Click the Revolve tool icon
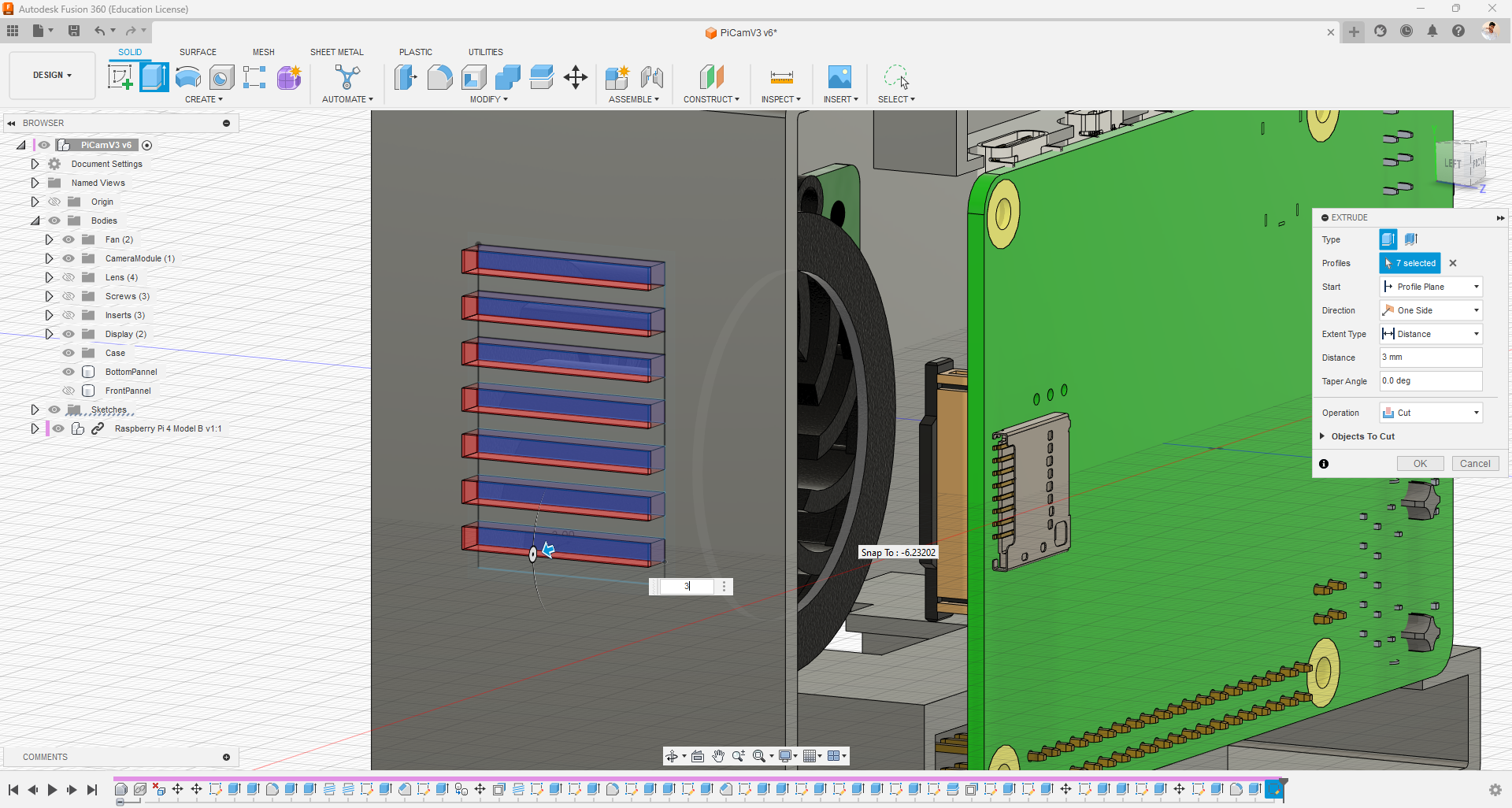The height and width of the screenshot is (808, 1512). point(188,77)
